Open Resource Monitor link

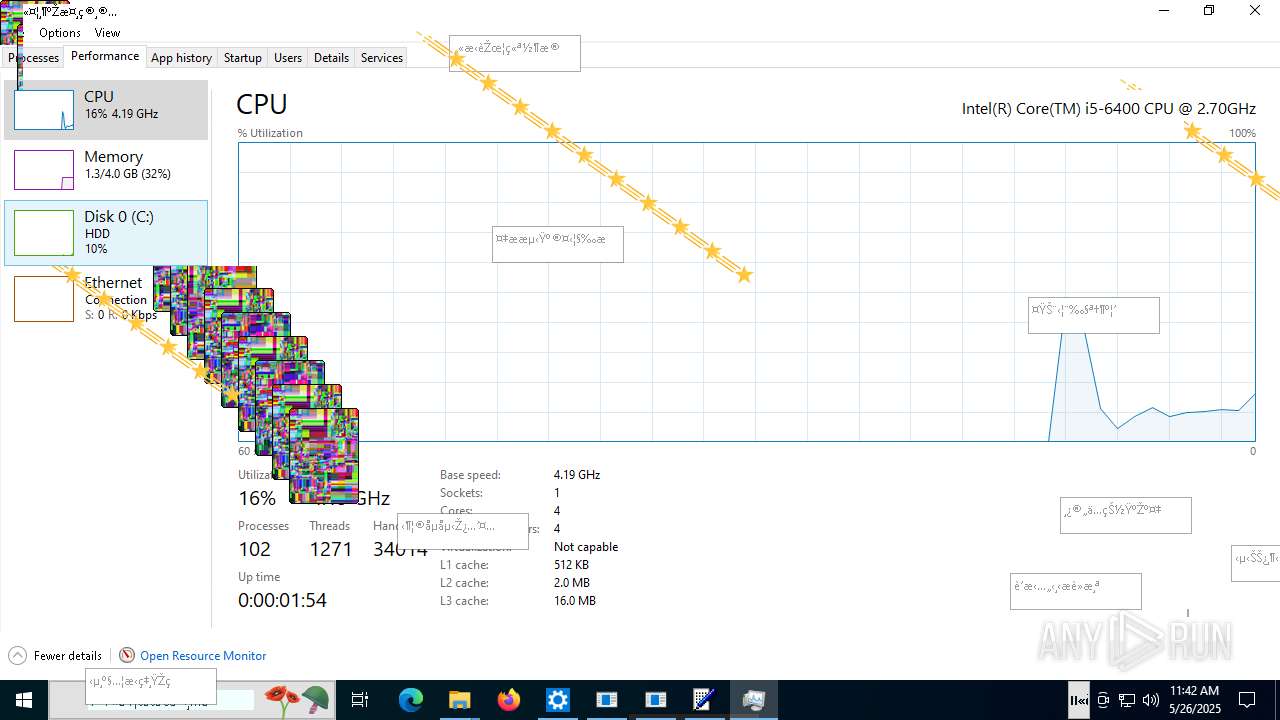(203, 656)
